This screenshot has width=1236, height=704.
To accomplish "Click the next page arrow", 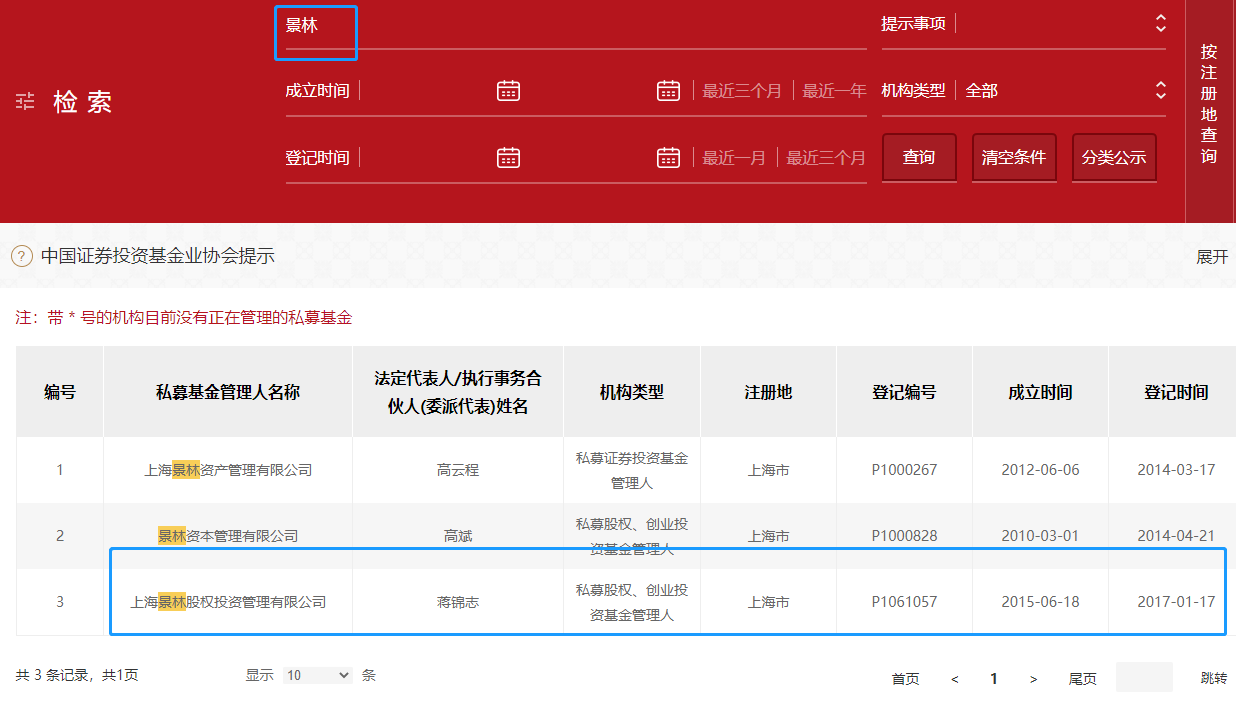I will coord(1033,679).
